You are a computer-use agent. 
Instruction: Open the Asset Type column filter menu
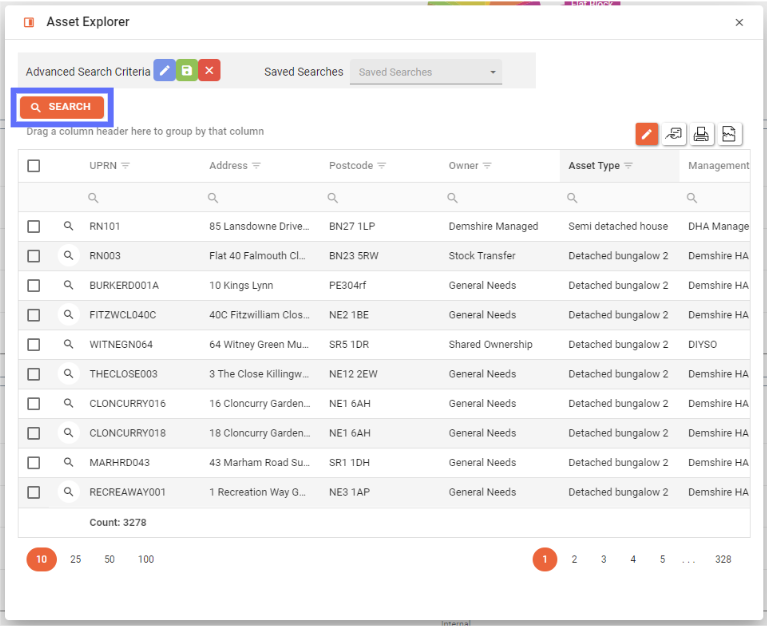tap(629, 166)
